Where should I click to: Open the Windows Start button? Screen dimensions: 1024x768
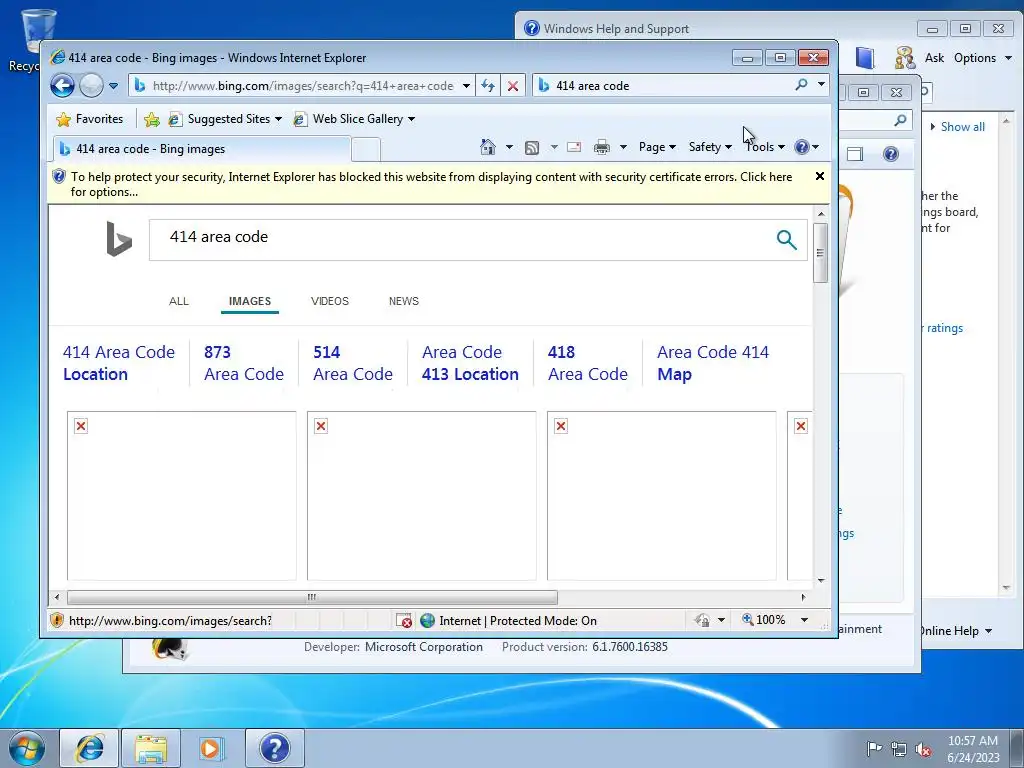27,748
